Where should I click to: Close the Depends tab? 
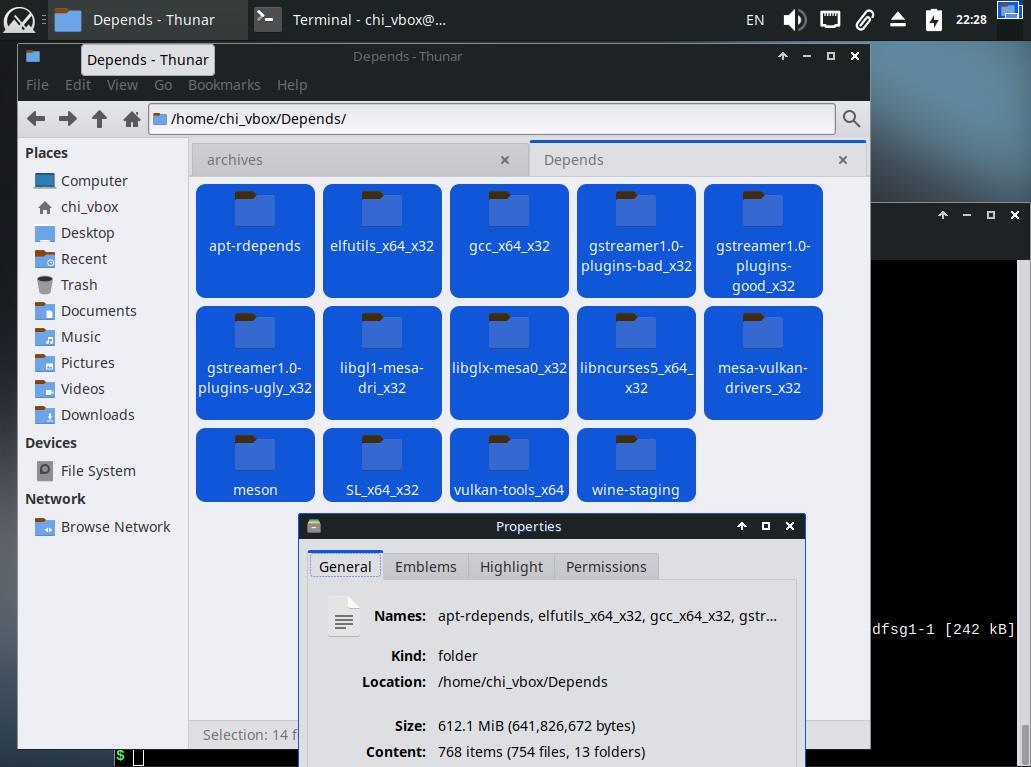pos(843,160)
